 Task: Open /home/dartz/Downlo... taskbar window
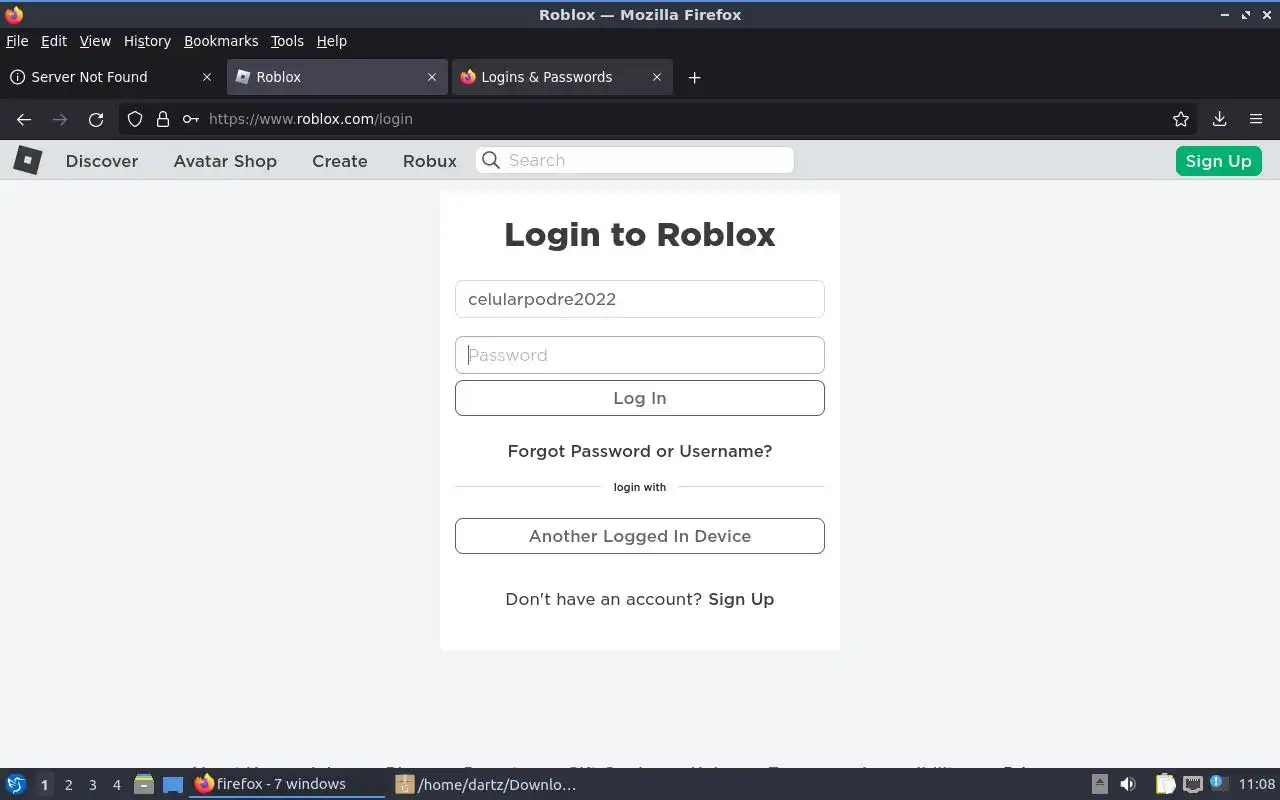486,784
